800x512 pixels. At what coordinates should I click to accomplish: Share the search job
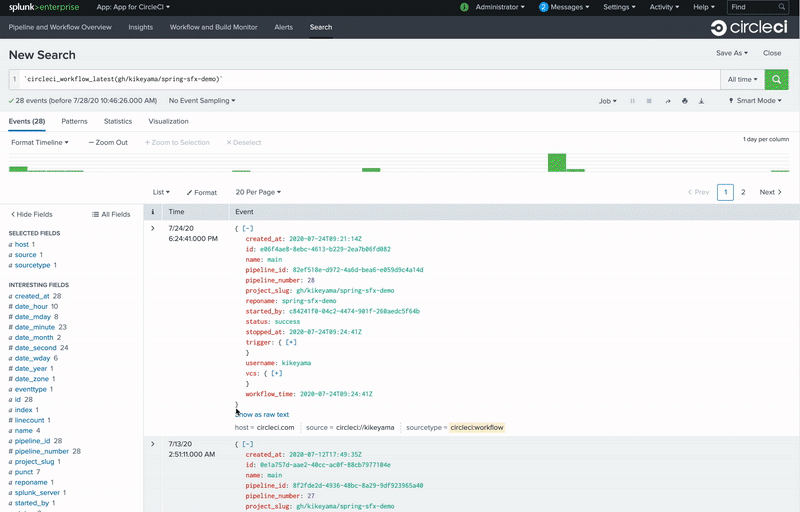point(668,101)
